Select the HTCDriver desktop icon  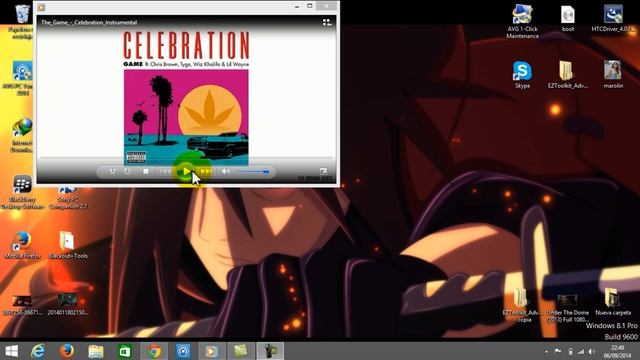click(613, 19)
